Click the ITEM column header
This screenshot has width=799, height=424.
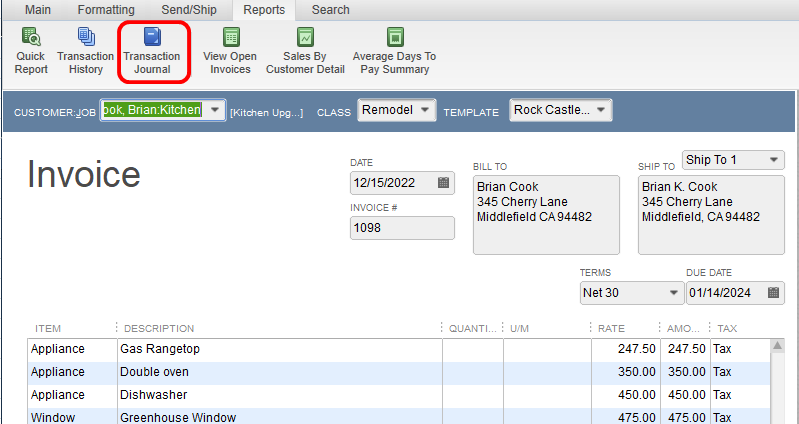(48, 329)
